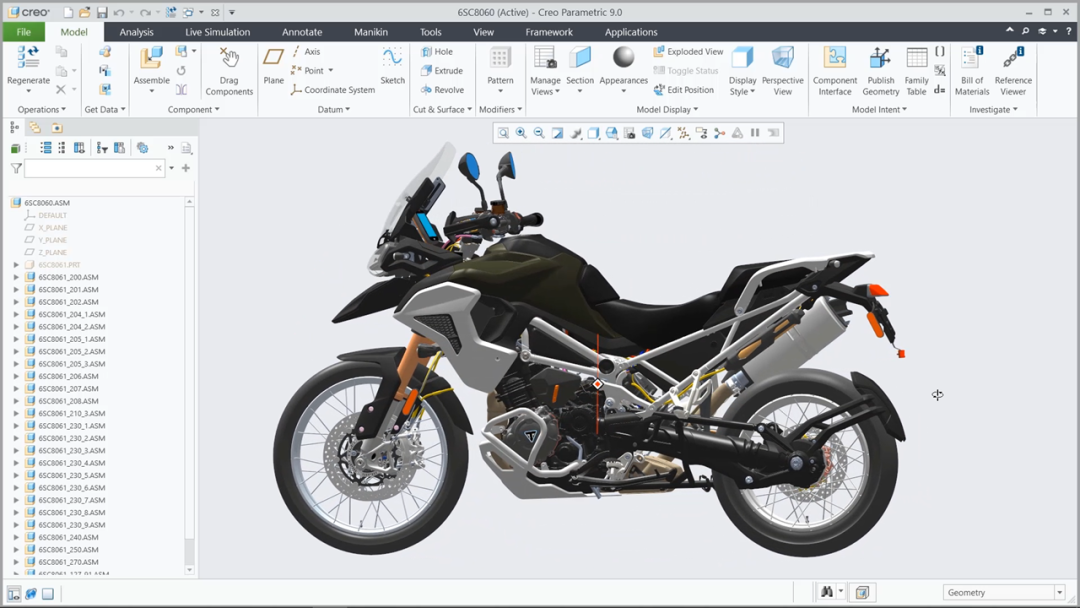Open the Applications tab

[x=631, y=32]
